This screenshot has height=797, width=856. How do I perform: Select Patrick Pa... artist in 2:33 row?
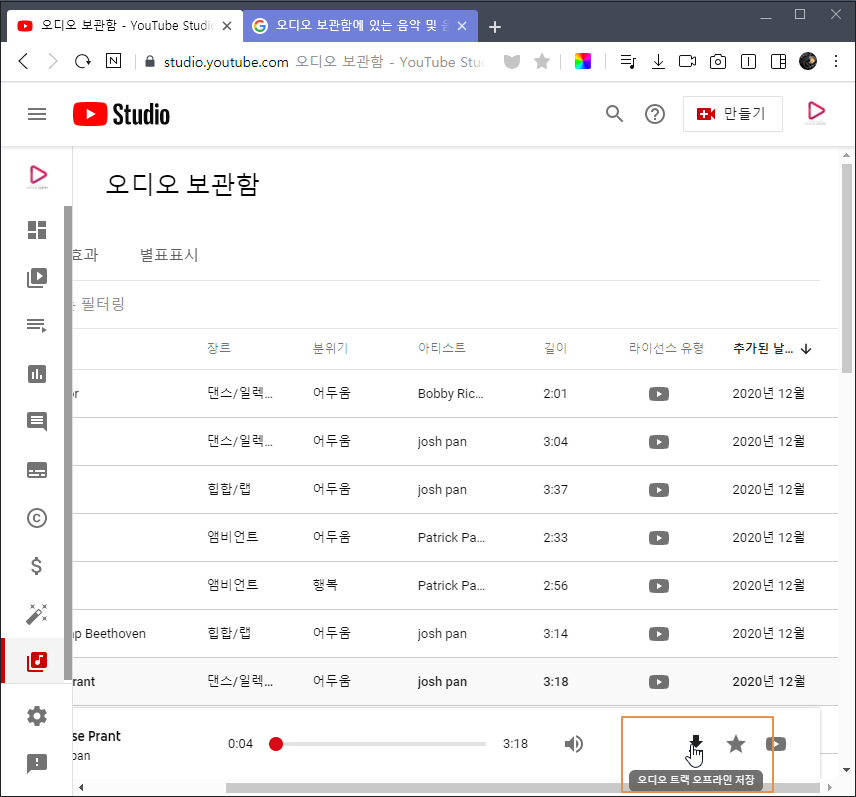click(x=451, y=538)
